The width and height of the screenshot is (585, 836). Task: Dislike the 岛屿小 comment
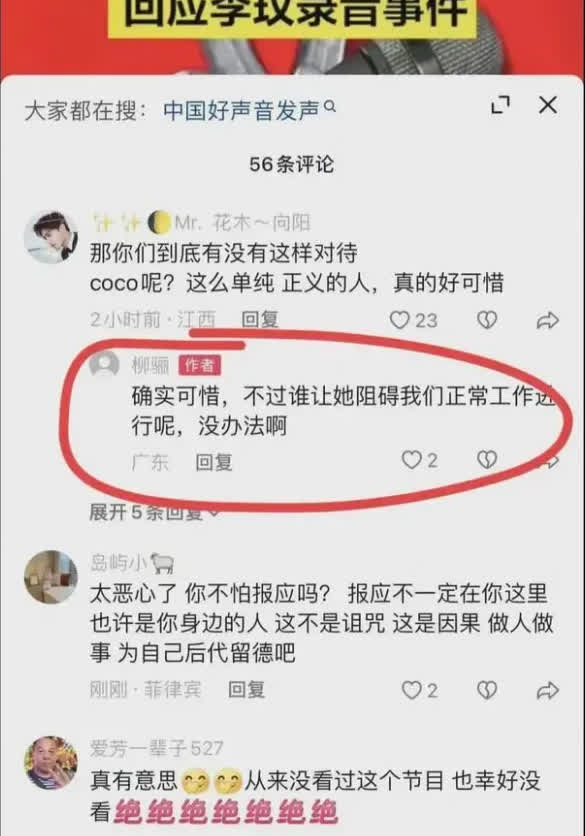[486, 690]
